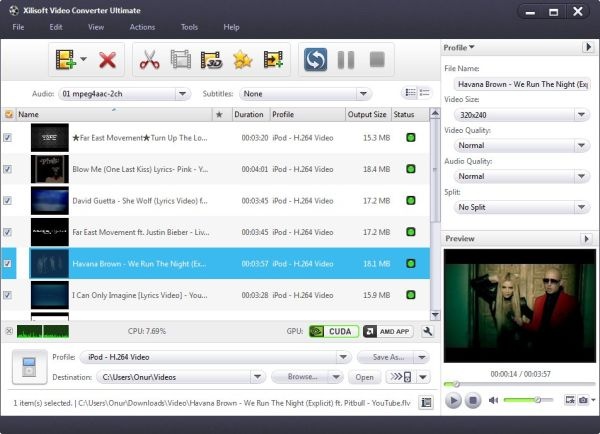600x434 pixels.
Task: Pause the conversion
Action: tap(346, 60)
